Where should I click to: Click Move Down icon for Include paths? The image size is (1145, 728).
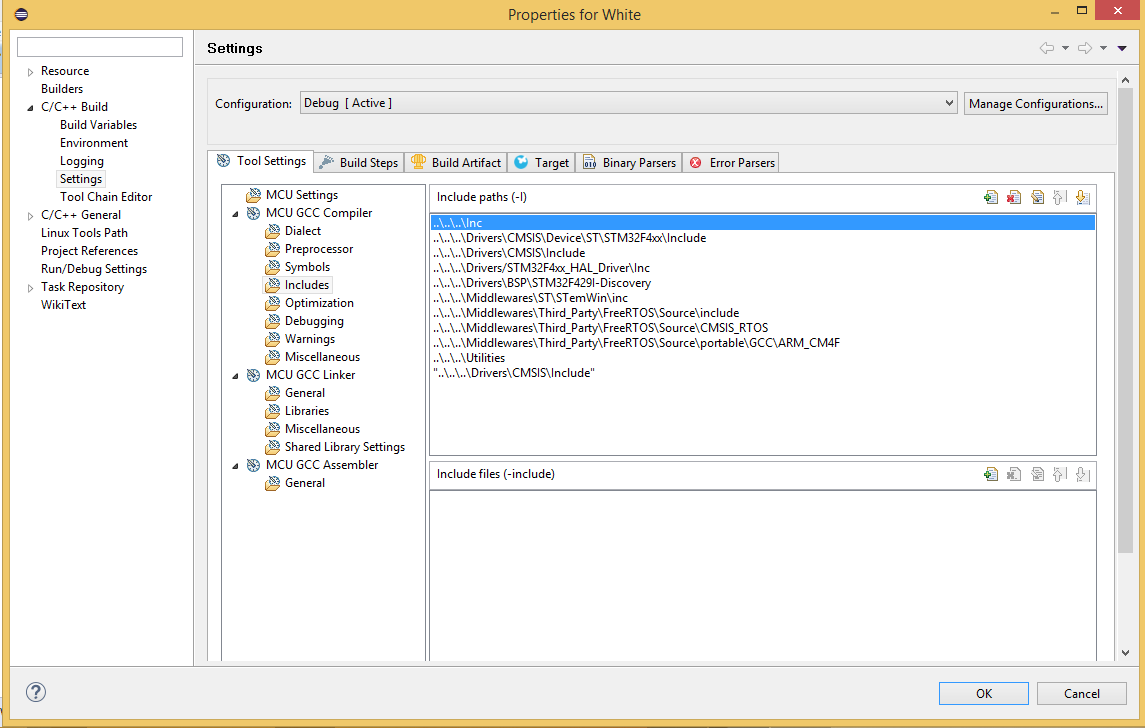[1082, 198]
